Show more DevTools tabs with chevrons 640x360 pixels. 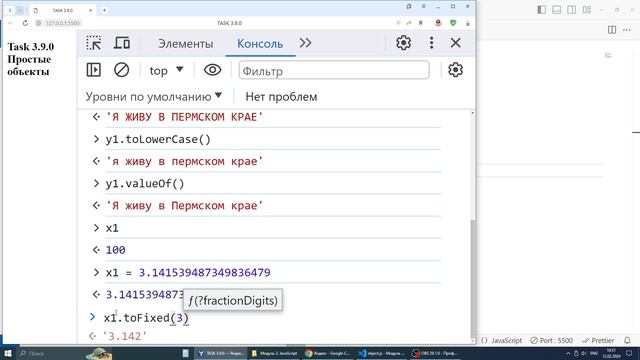click(305, 43)
